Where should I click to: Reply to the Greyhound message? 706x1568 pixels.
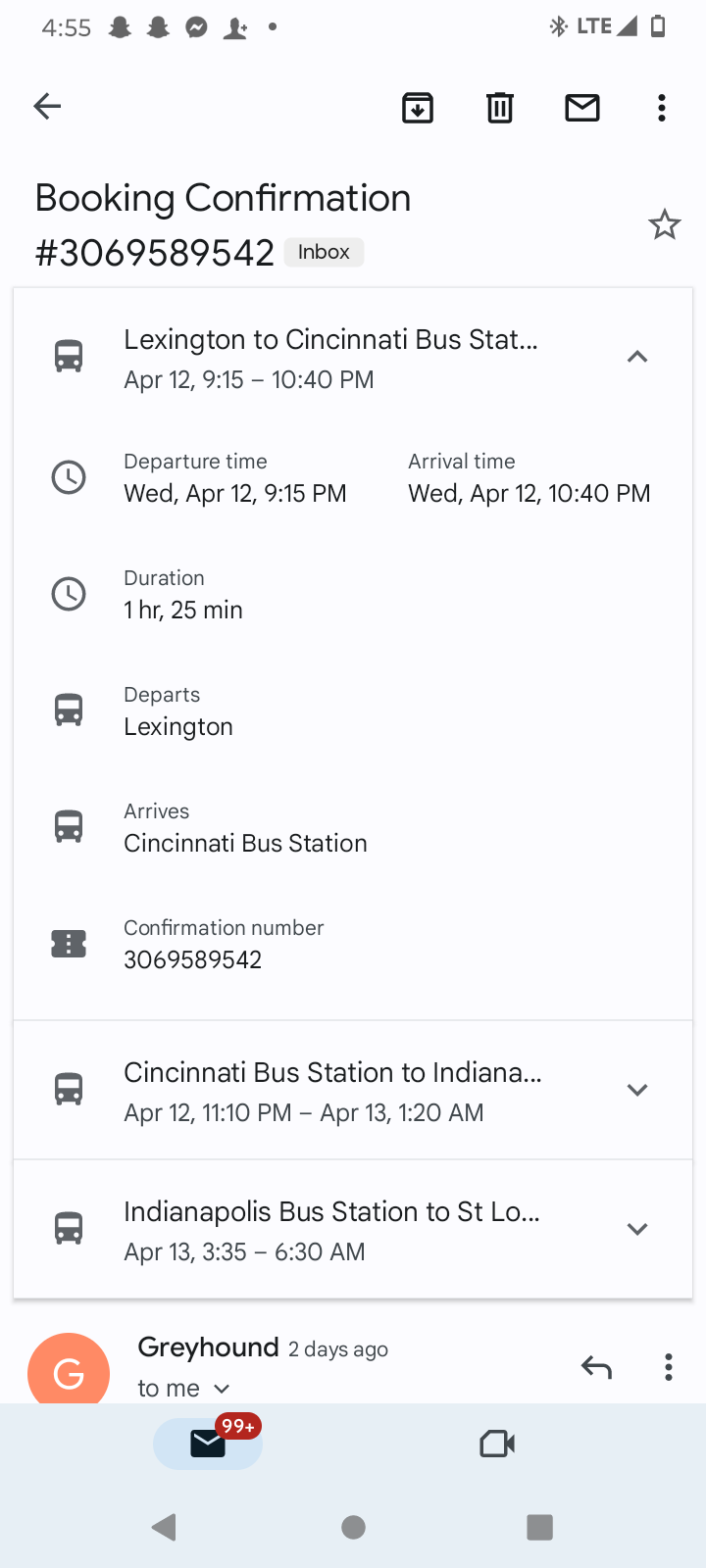(596, 1366)
